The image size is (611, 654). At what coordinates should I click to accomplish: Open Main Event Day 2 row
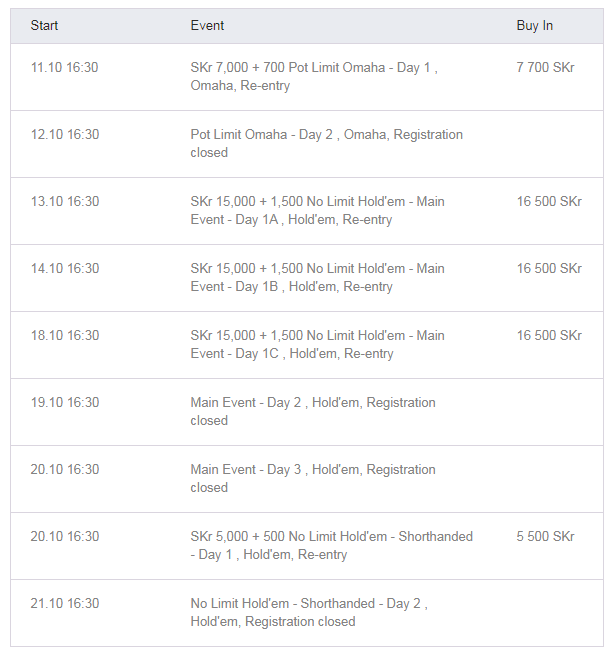312,412
